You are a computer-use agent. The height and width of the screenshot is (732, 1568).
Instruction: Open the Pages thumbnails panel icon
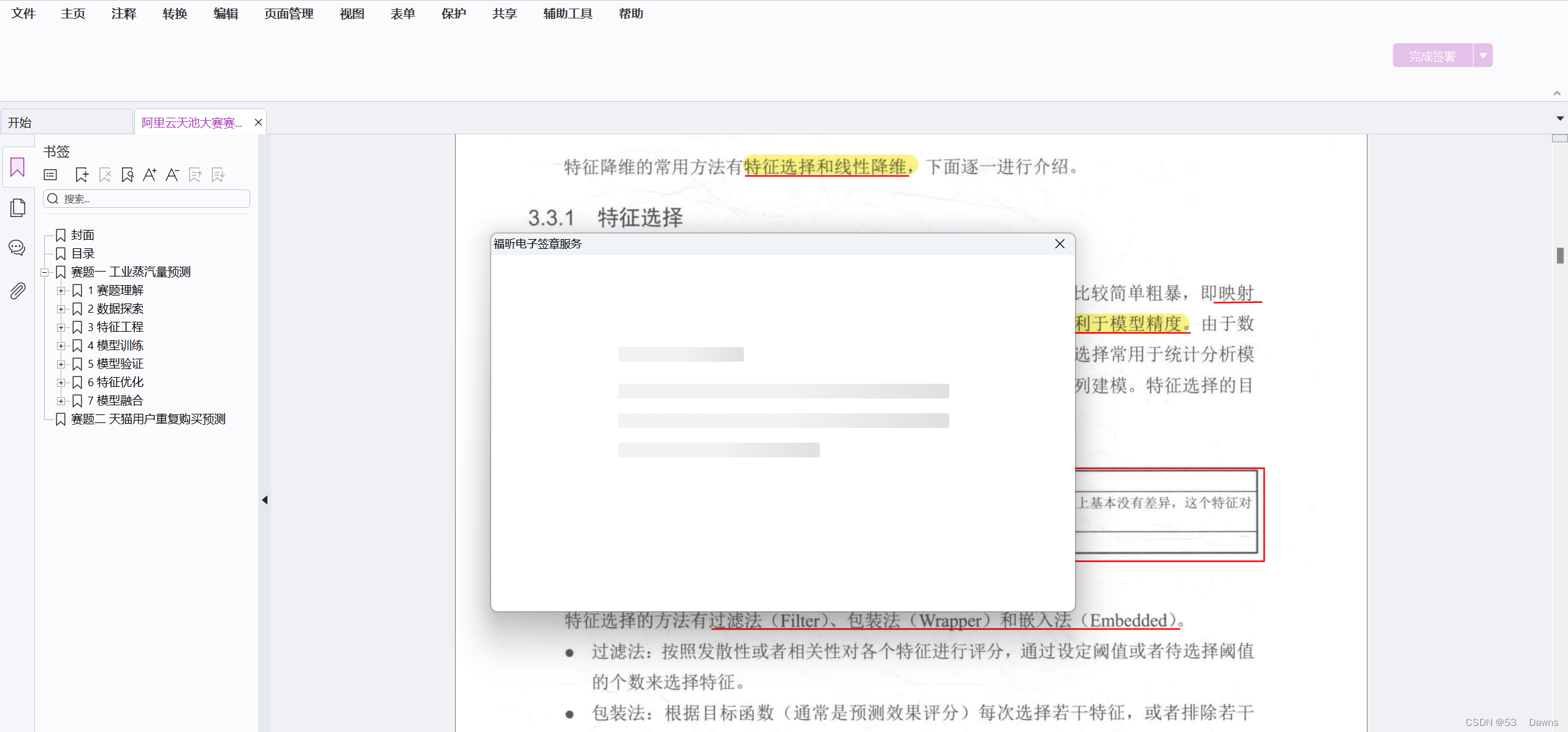17,208
